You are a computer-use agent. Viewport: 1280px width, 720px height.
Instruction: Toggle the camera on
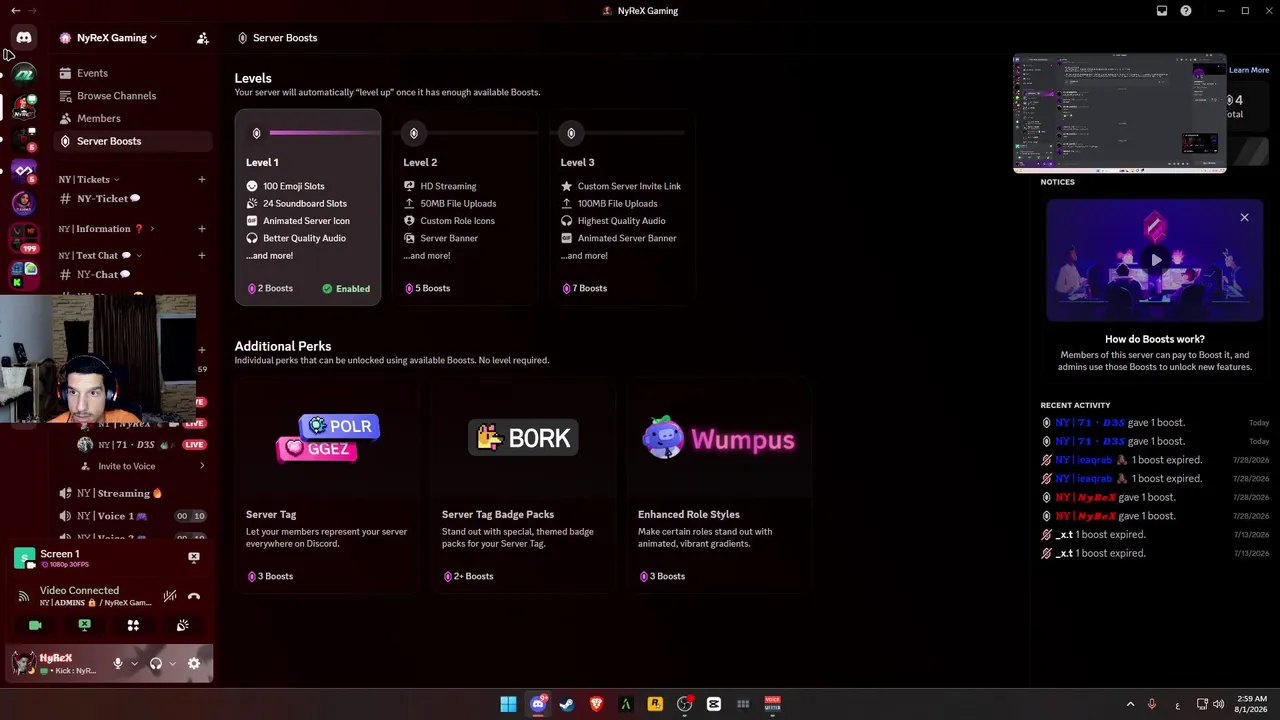[35, 625]
